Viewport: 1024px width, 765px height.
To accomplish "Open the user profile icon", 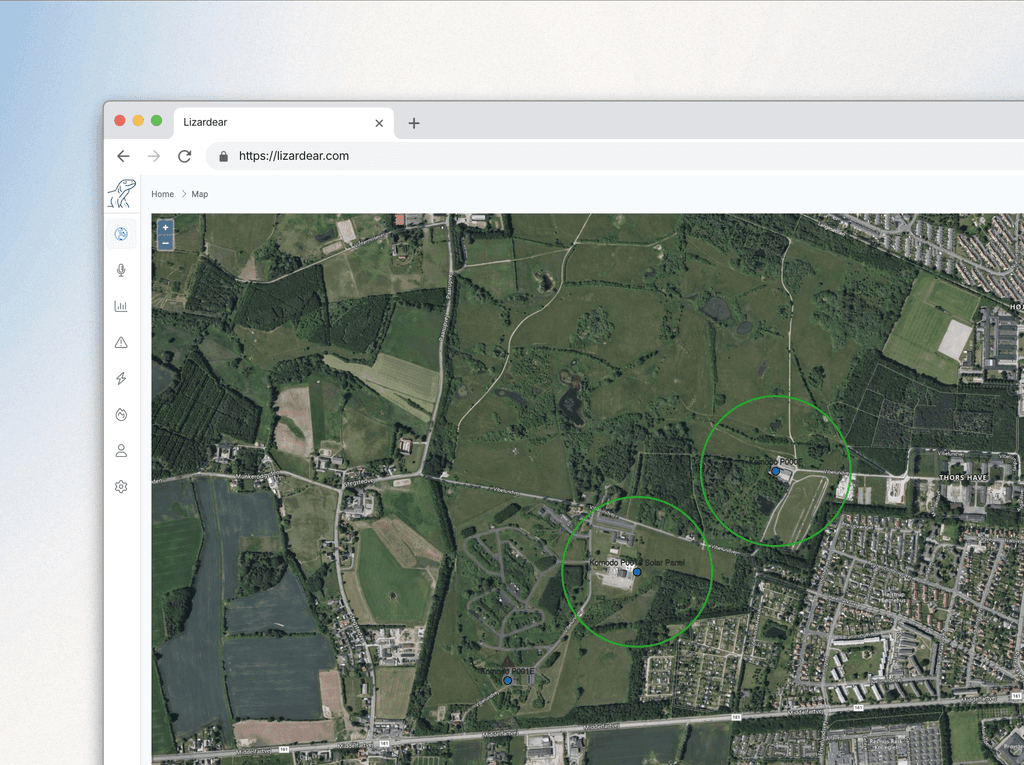I will pos(121,451).
